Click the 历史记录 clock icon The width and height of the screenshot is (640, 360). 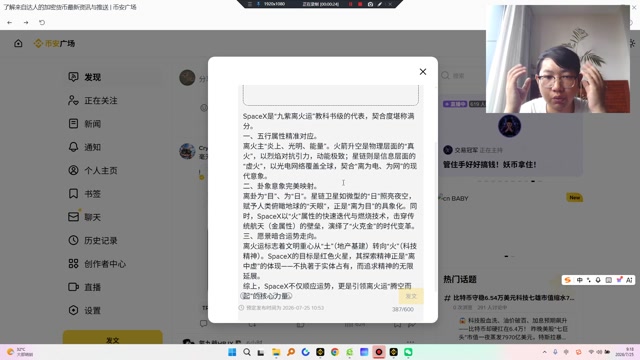(x=73, y=240)
